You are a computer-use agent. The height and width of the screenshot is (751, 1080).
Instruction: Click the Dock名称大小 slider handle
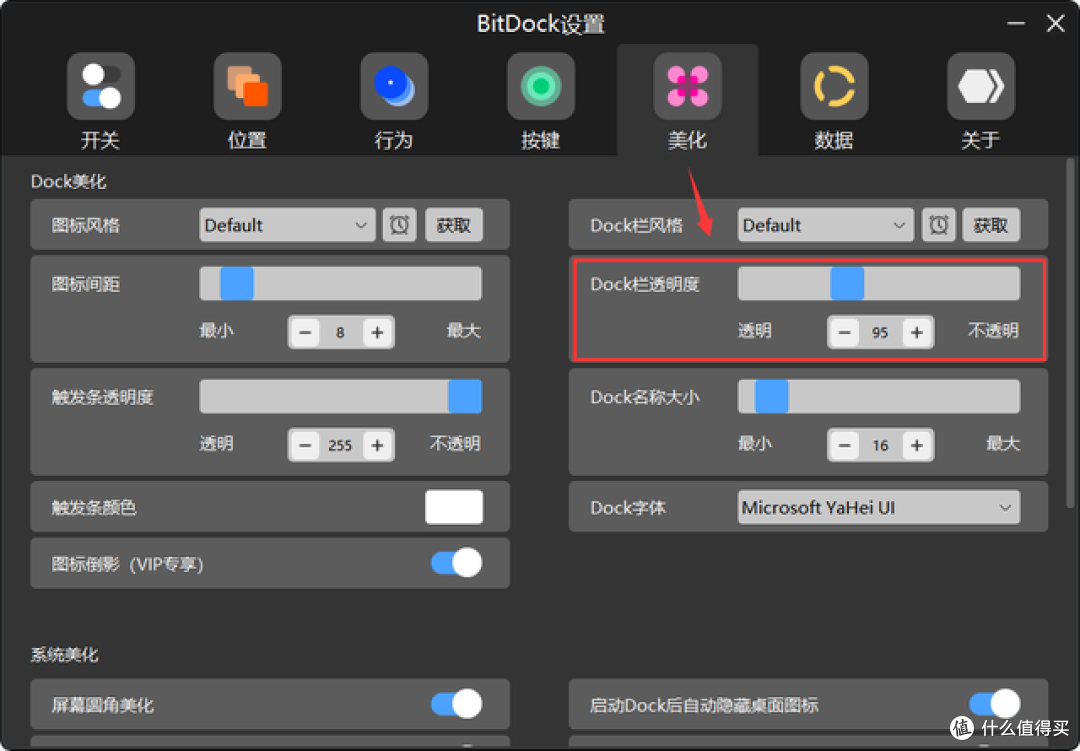point(771,397)
